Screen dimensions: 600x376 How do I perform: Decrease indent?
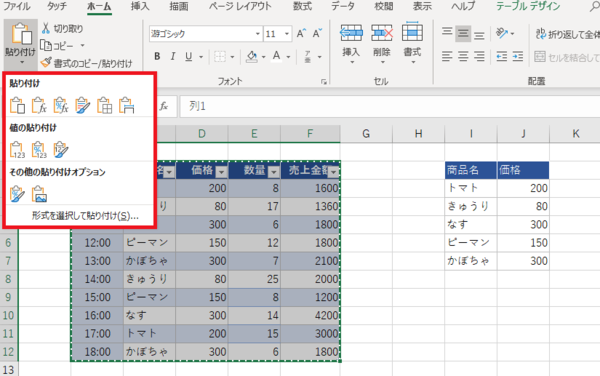502,57
